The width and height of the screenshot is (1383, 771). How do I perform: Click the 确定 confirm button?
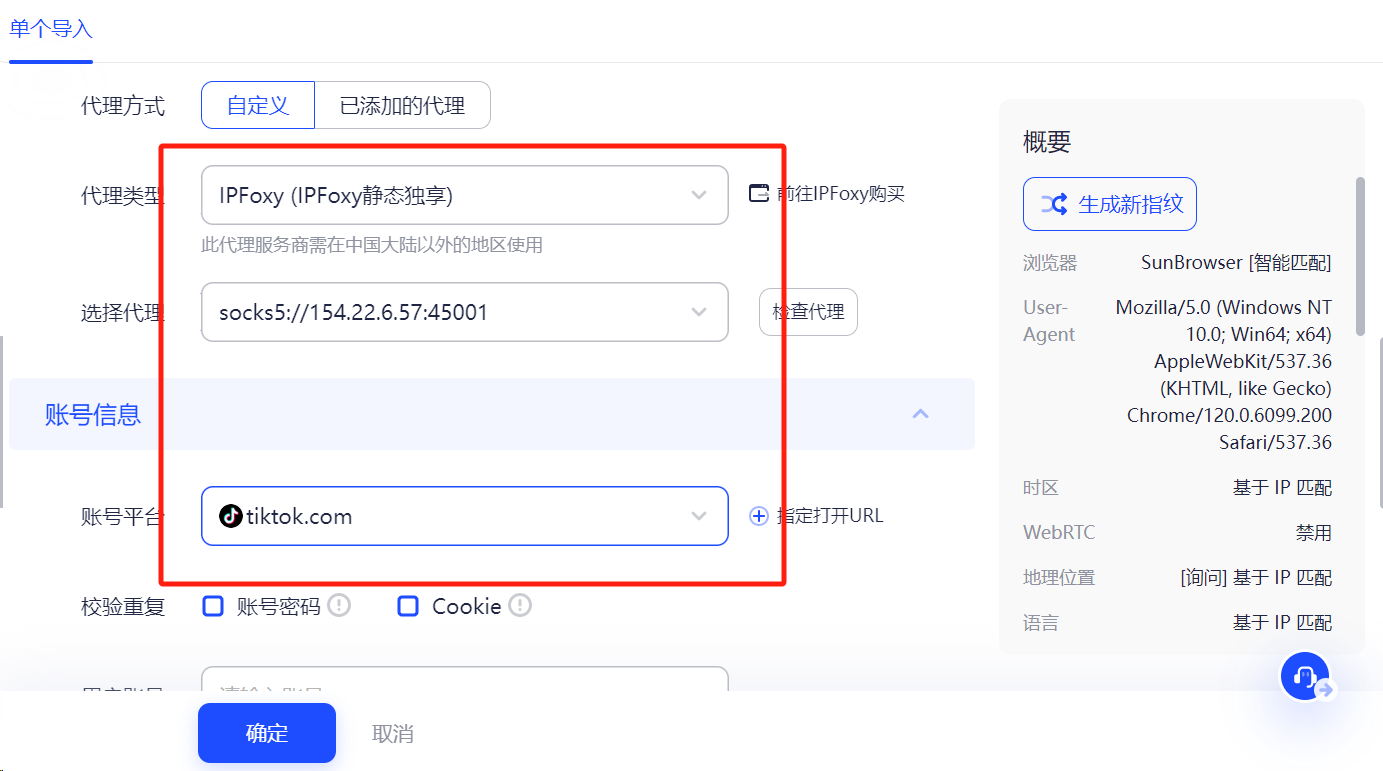point(267,733)
